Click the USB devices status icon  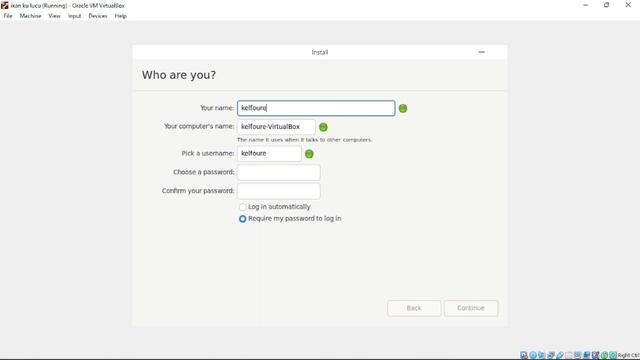tap(560, 355)
